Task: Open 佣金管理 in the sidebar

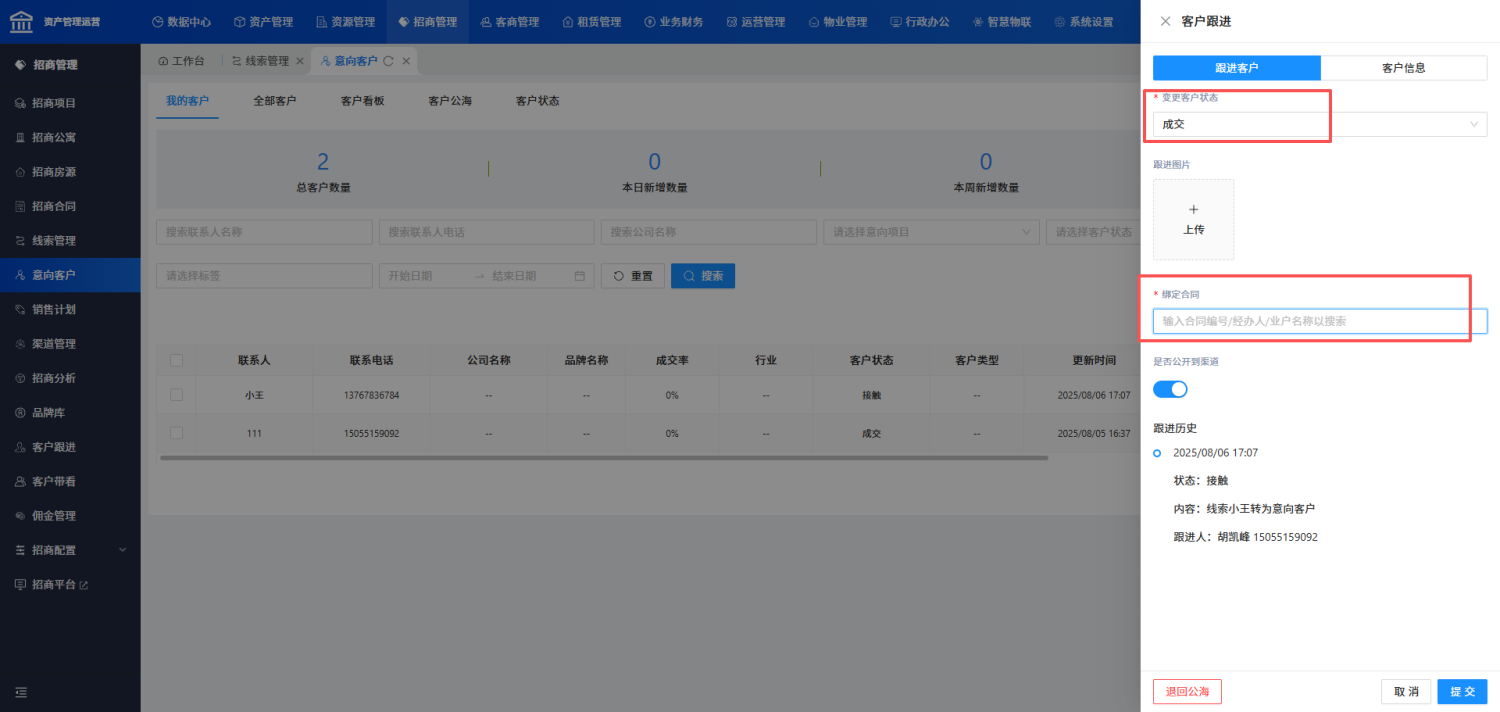Action: coord(70,516)
